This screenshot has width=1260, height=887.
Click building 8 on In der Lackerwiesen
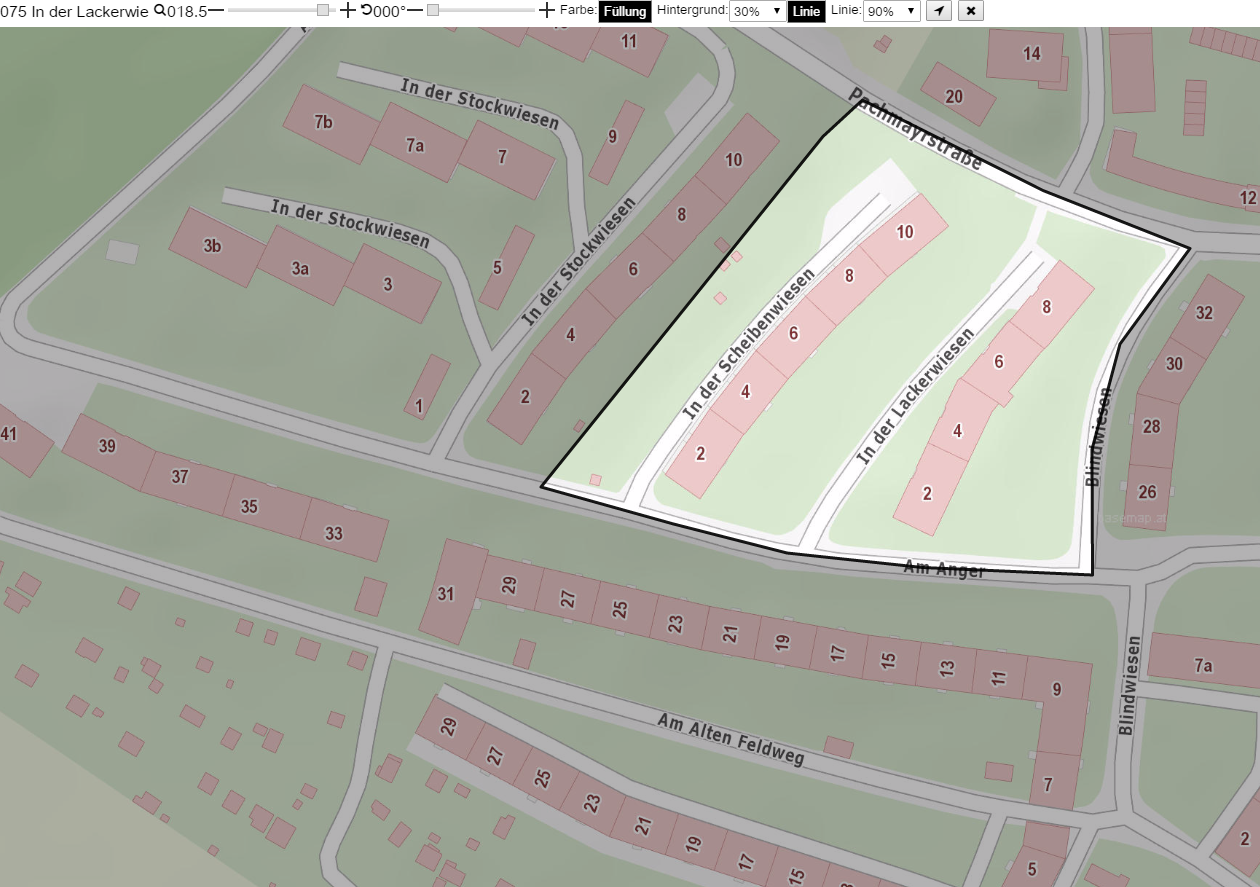click(1047, 305)
